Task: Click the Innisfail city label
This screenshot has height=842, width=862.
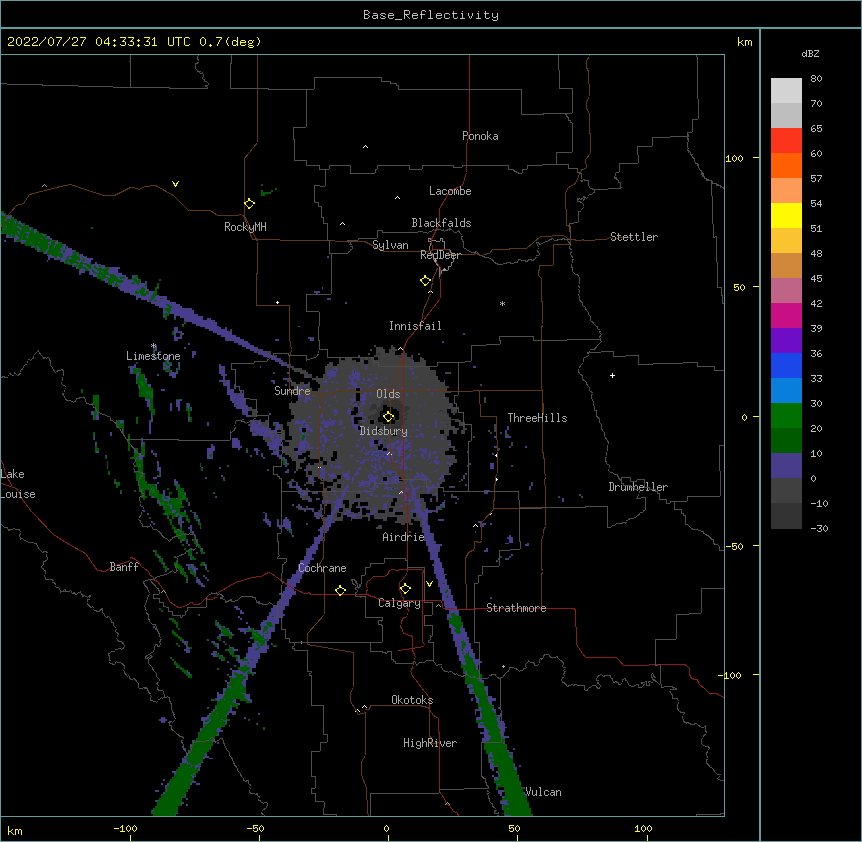Action: 415,326
